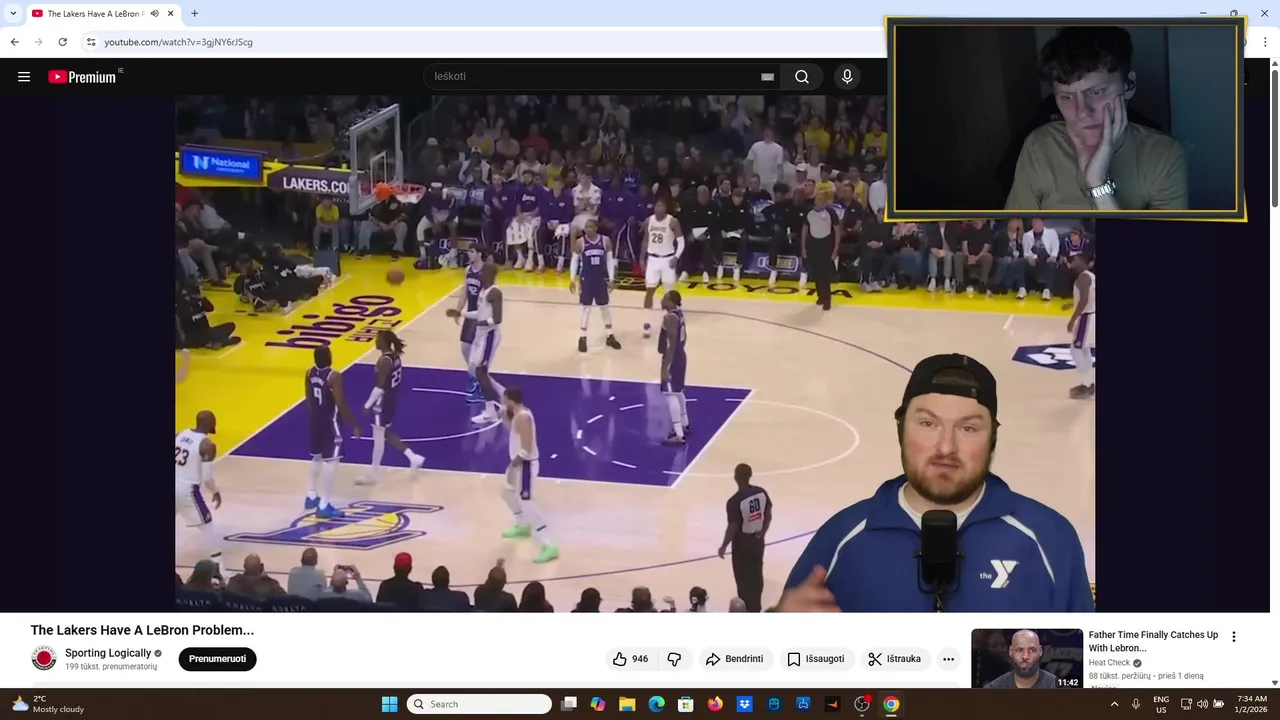Save video using Išsaugoti button

(816, 659)
